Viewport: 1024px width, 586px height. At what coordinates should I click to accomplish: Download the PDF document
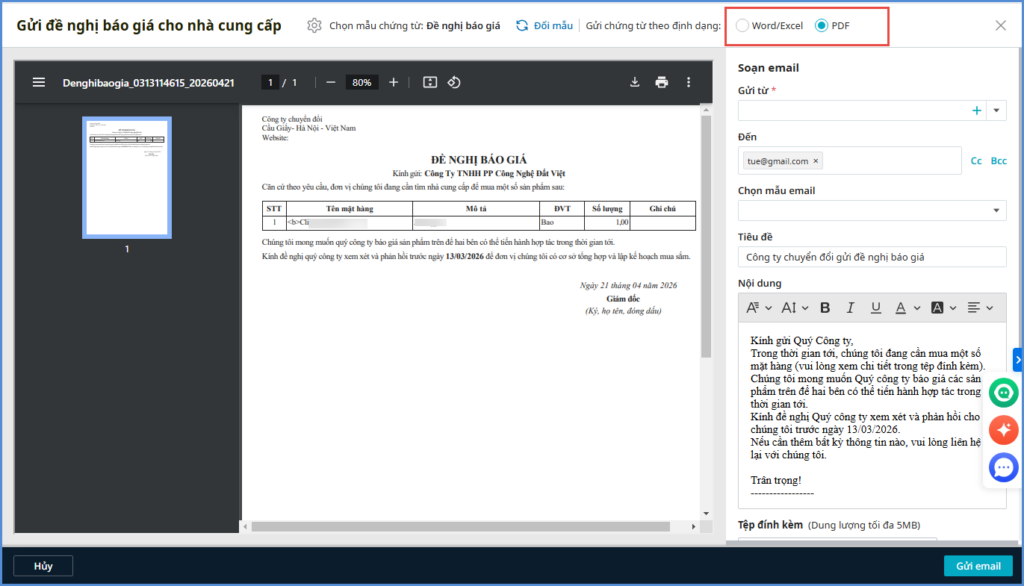(x=634, y=83)
